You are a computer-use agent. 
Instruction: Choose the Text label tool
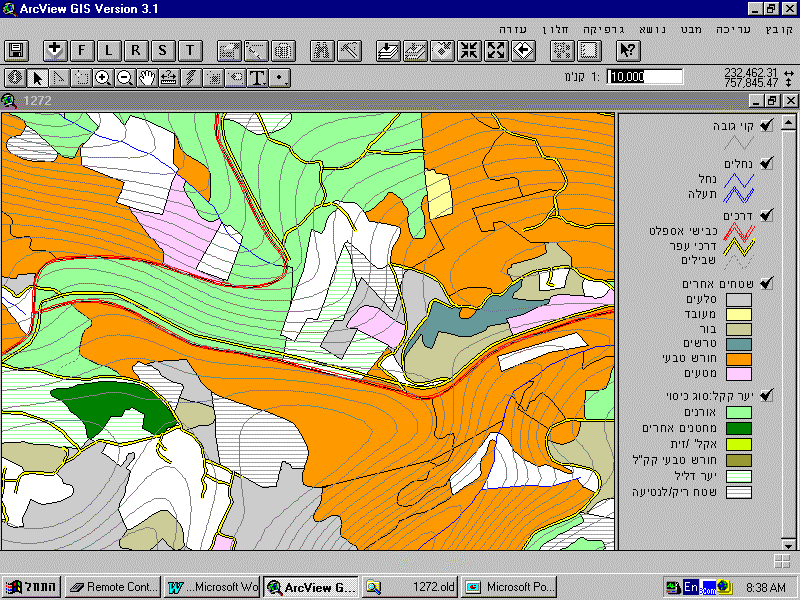pos(257,77)
